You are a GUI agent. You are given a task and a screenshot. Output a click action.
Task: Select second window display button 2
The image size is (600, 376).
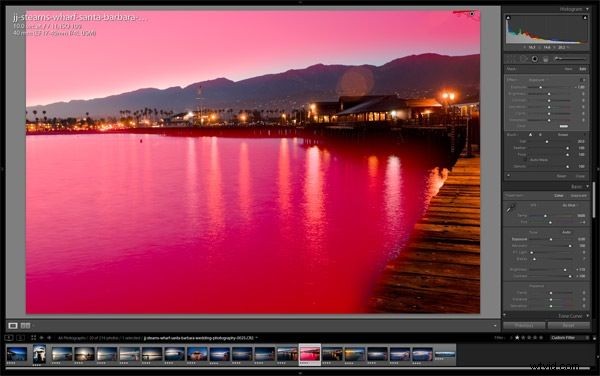21,338
